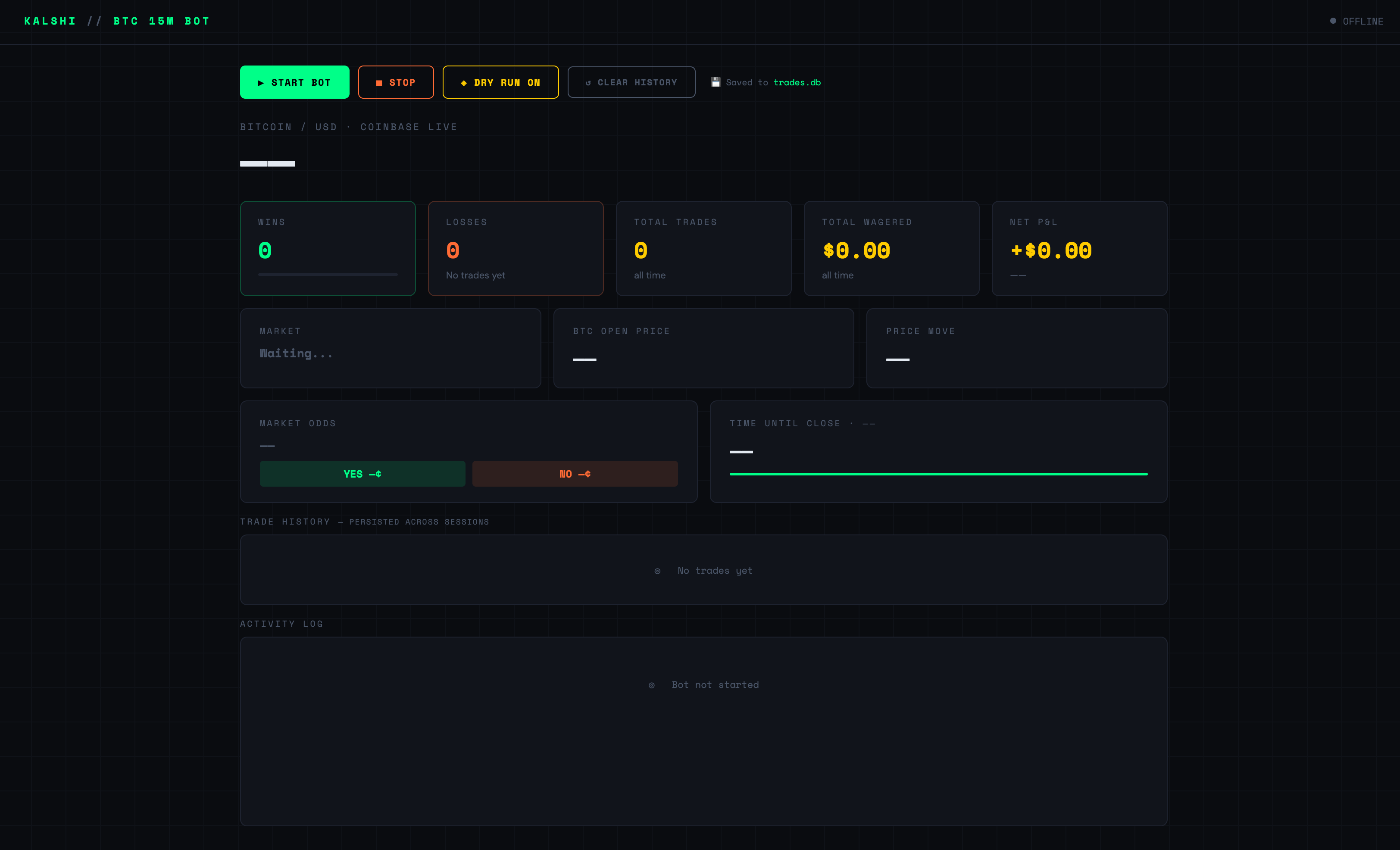Screen dimensions: 1400x850
Task: Click the Net P&L +$0.00 value
Action: pyautogui.click(x=1051, y=250)
